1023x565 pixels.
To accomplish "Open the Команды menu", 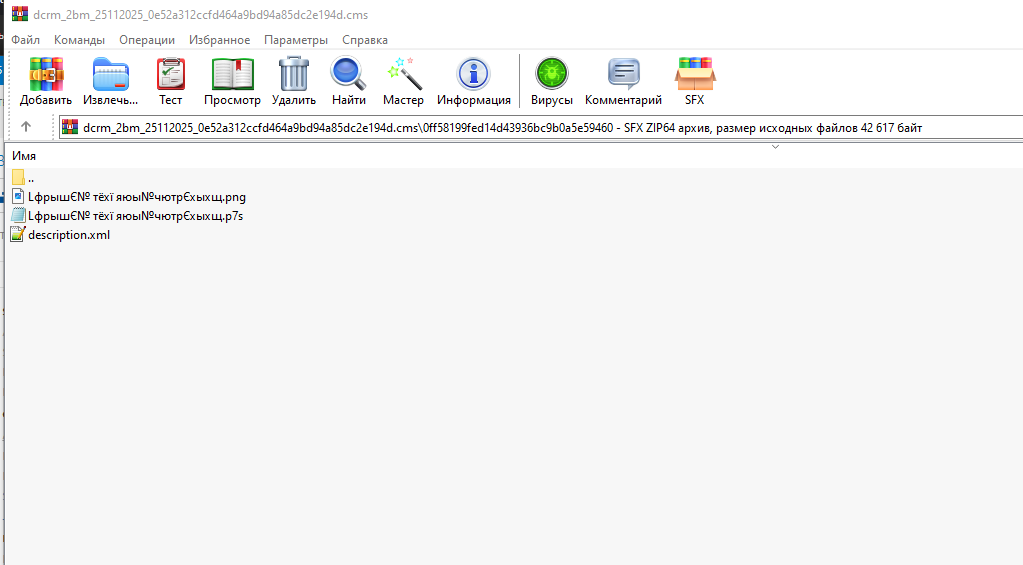I will (79, 40).
